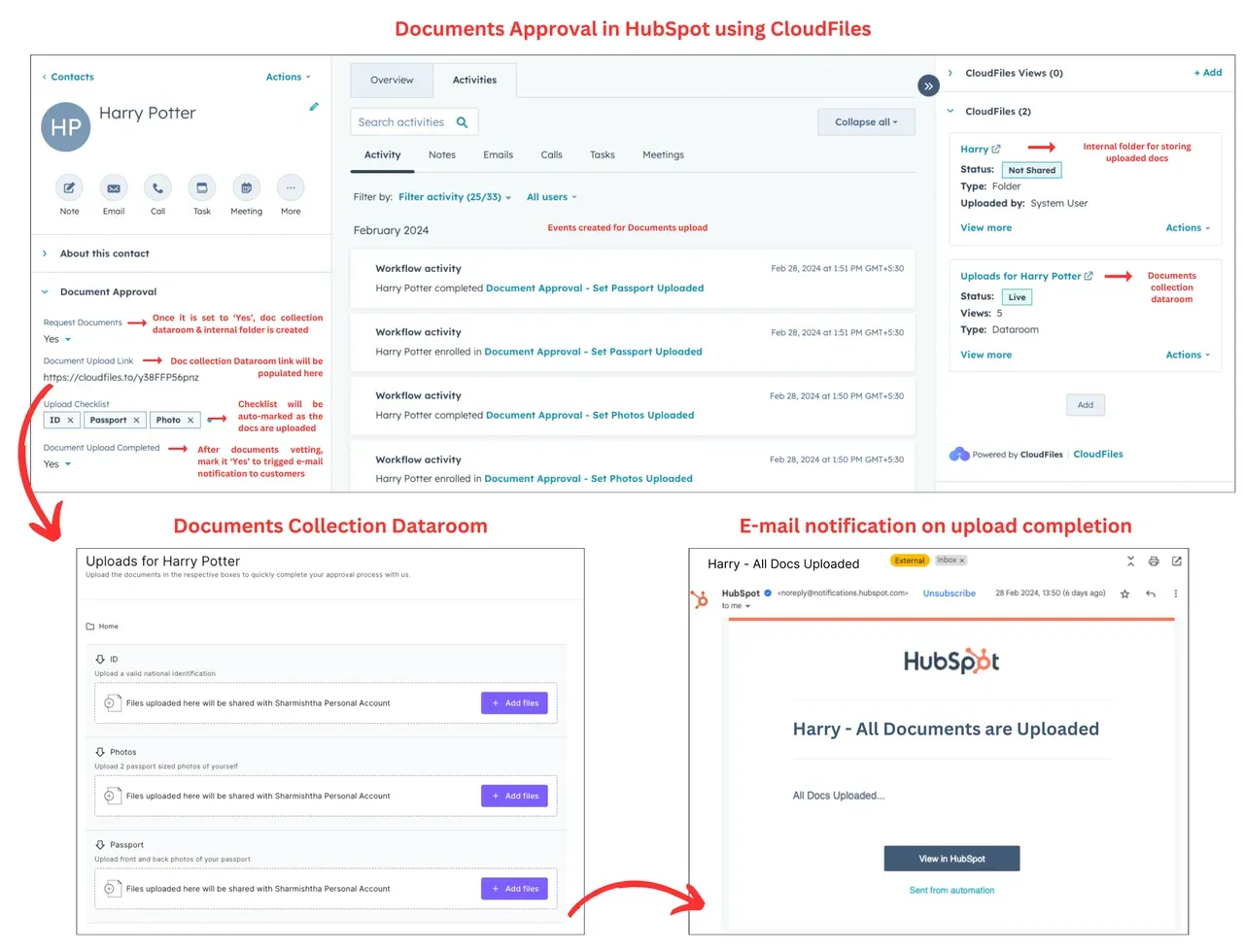Open the More actions ellipsis icon

291,187
